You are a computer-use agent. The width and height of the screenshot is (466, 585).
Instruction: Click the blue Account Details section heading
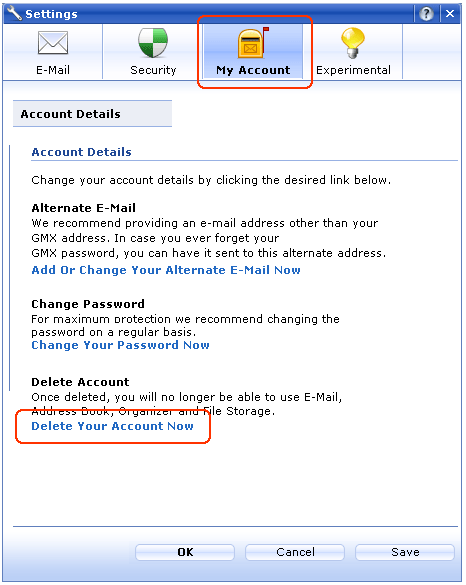(x=82, y=152)
